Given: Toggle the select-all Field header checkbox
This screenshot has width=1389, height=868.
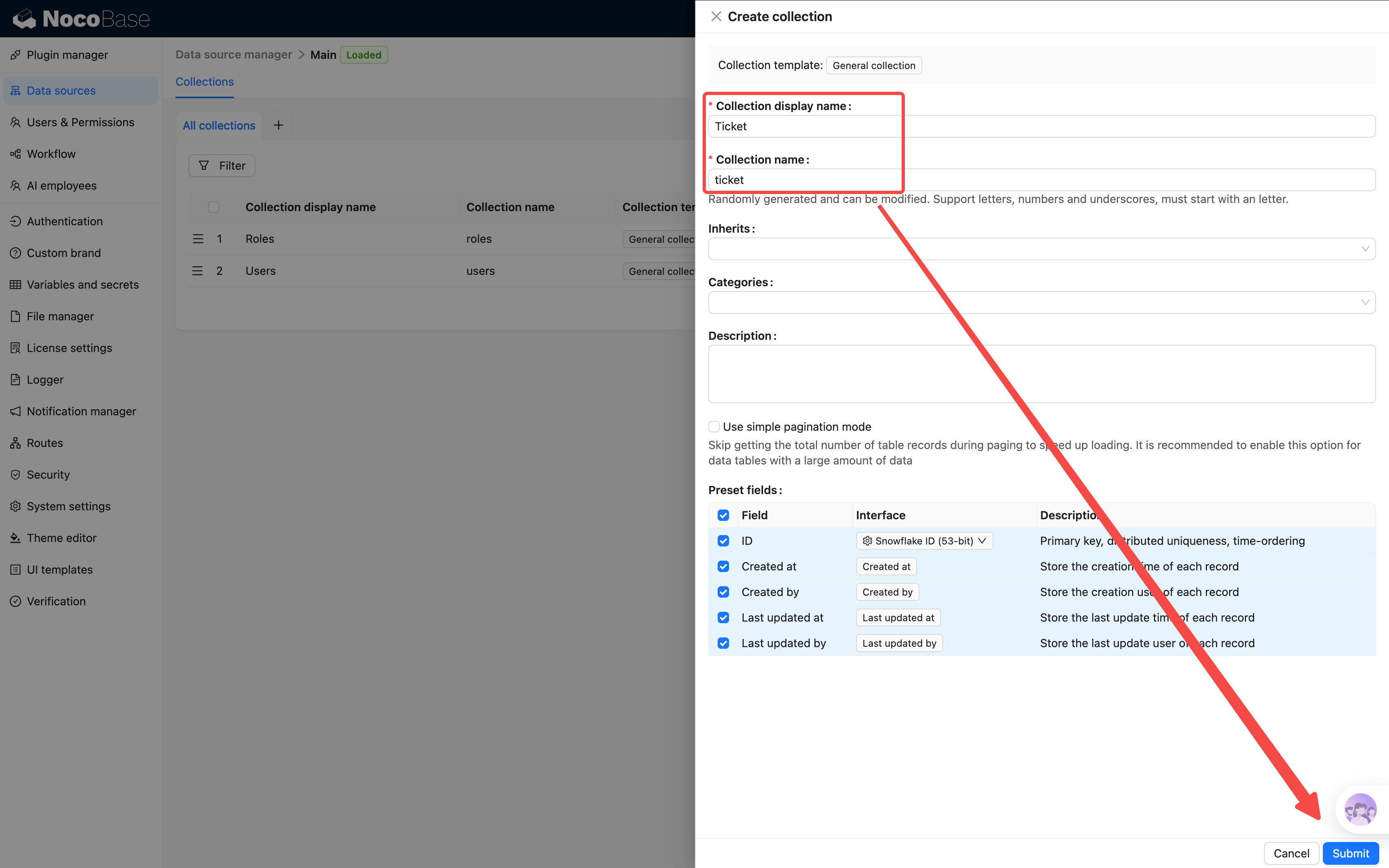Looking at the screenshot, I should click(x=723, y=516).
